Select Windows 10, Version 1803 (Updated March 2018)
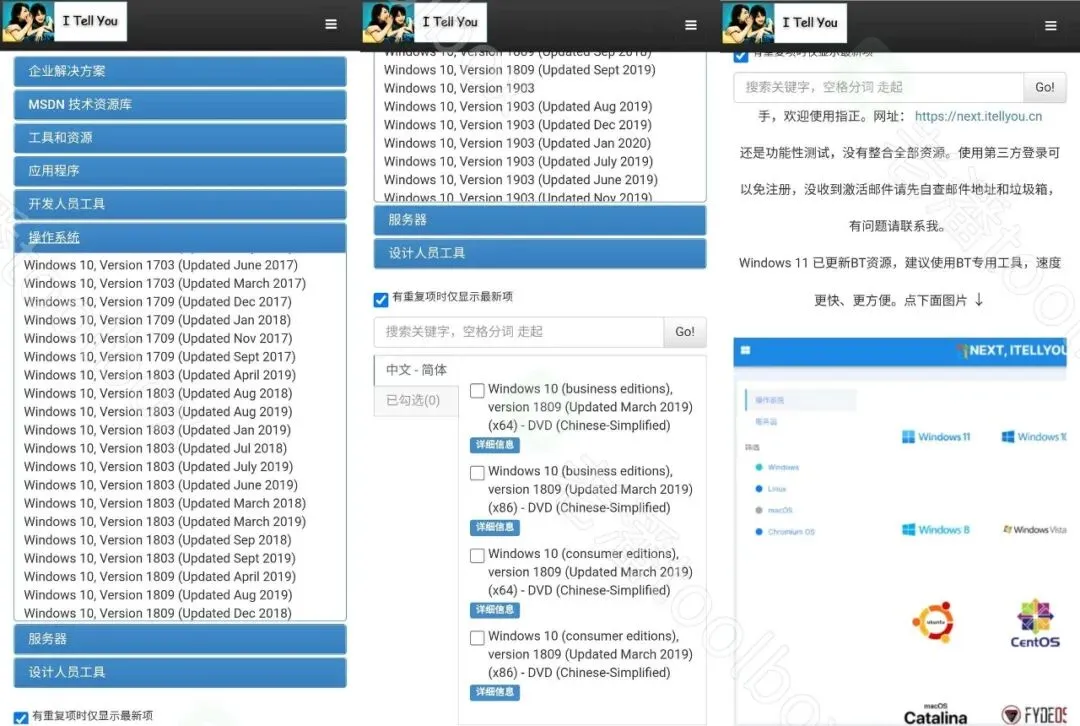The width and height of the screenshot is (1080, 726). coord(165,504)
